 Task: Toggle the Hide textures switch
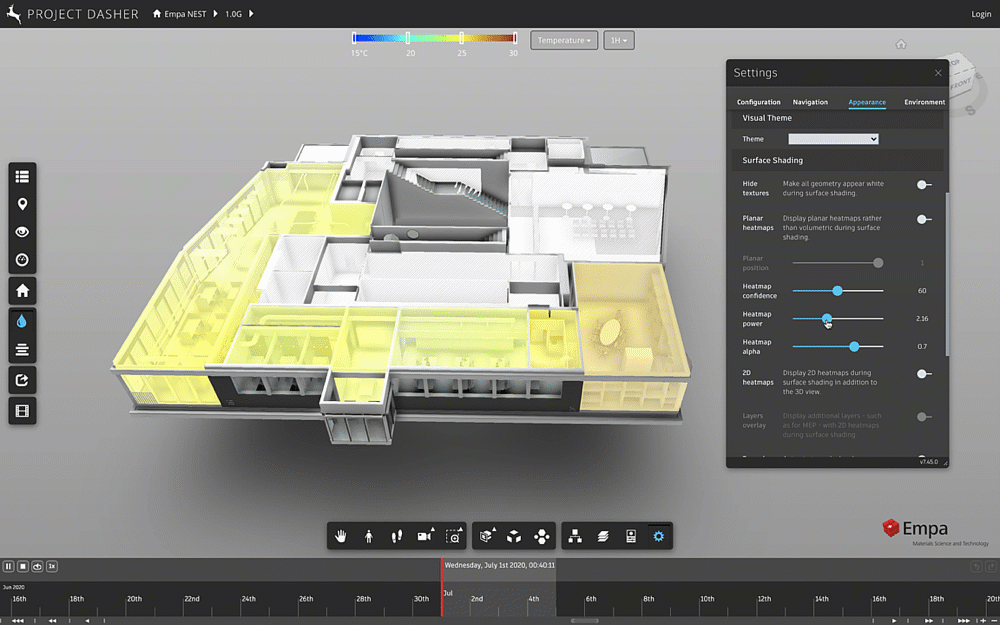(x=923, y=184)
